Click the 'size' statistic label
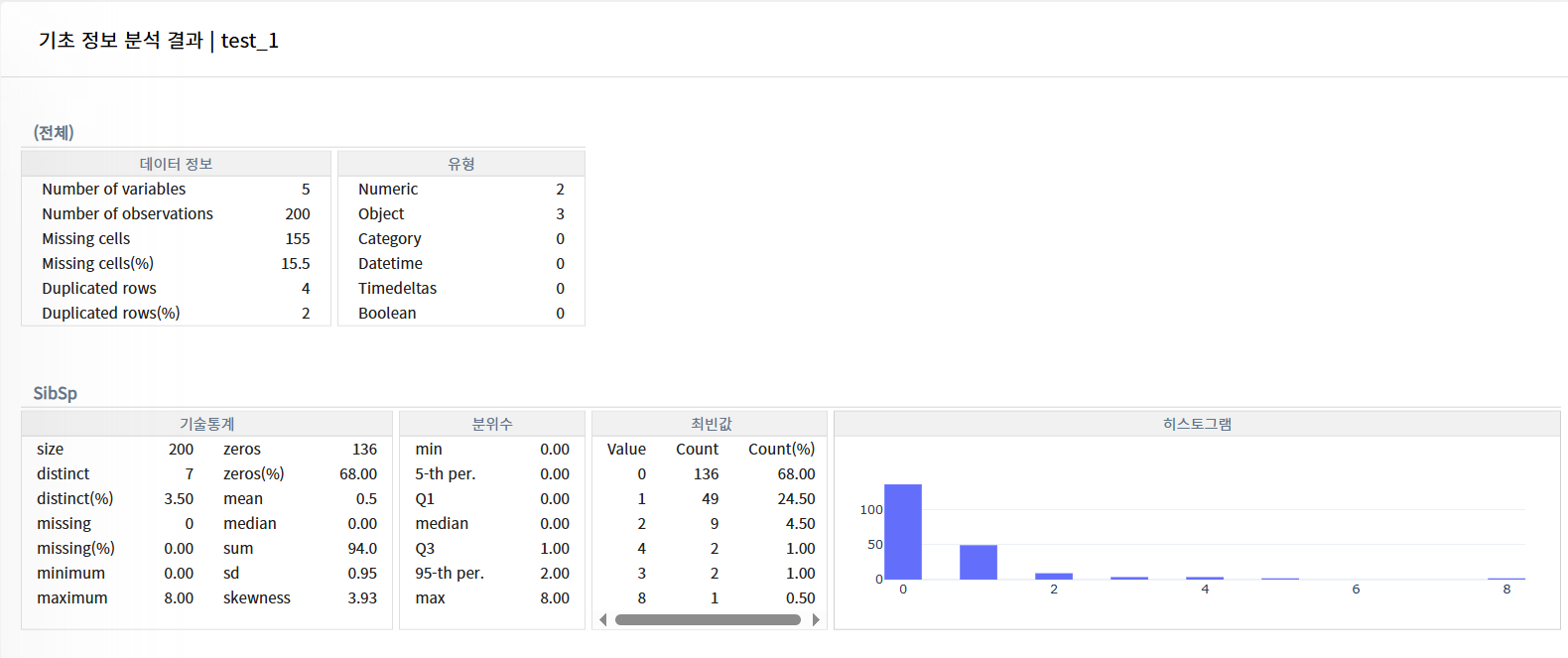The image size is (1568, 658). pos(50,449)
